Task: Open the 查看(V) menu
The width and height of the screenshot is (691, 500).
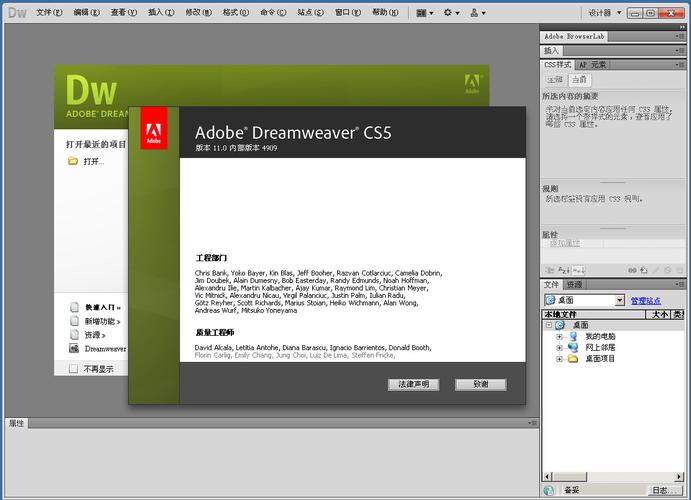Action: [x=124, y=13]
